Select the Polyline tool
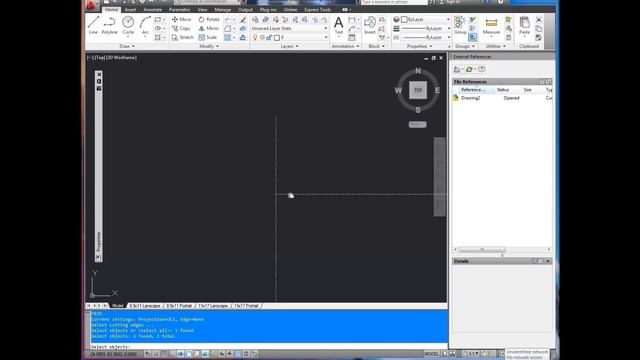 click(109, 25)
